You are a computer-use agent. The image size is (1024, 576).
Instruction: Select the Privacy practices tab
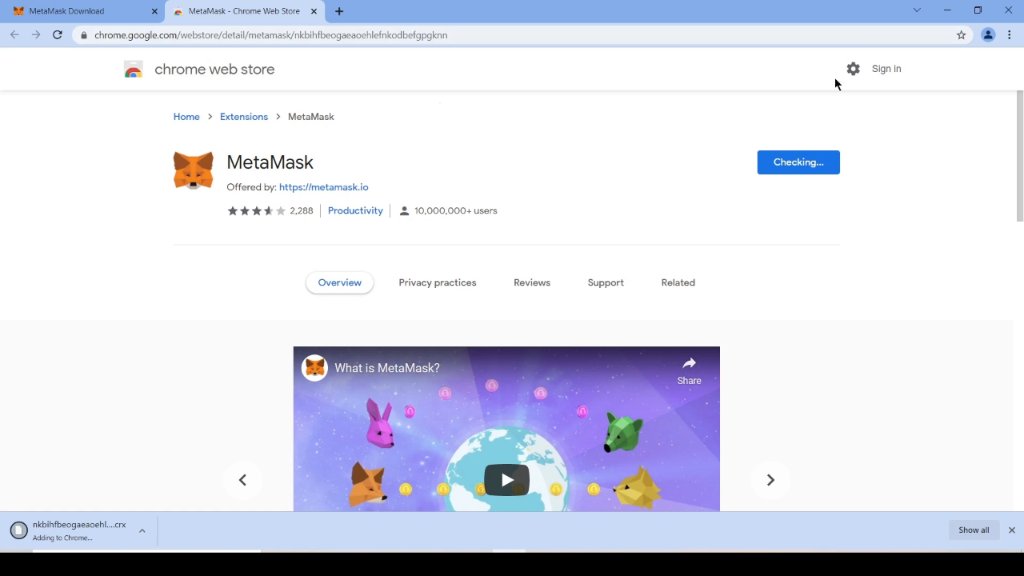pyautogui.click(x=437, y=283)
